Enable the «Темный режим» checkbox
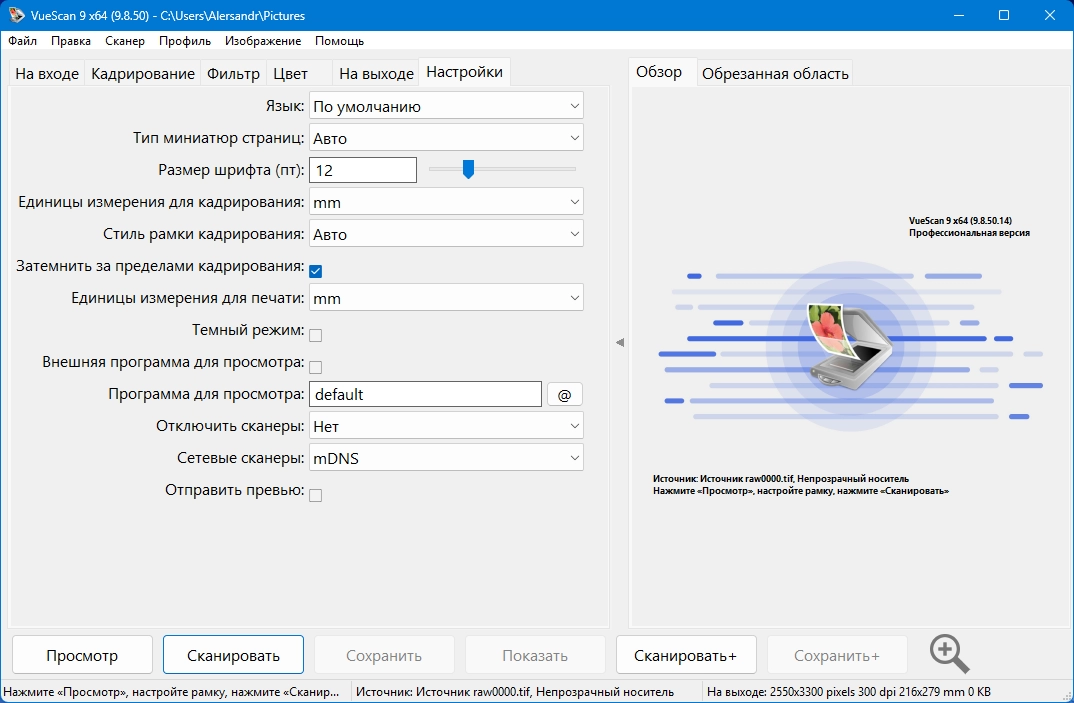 click(x=316, y=335)
